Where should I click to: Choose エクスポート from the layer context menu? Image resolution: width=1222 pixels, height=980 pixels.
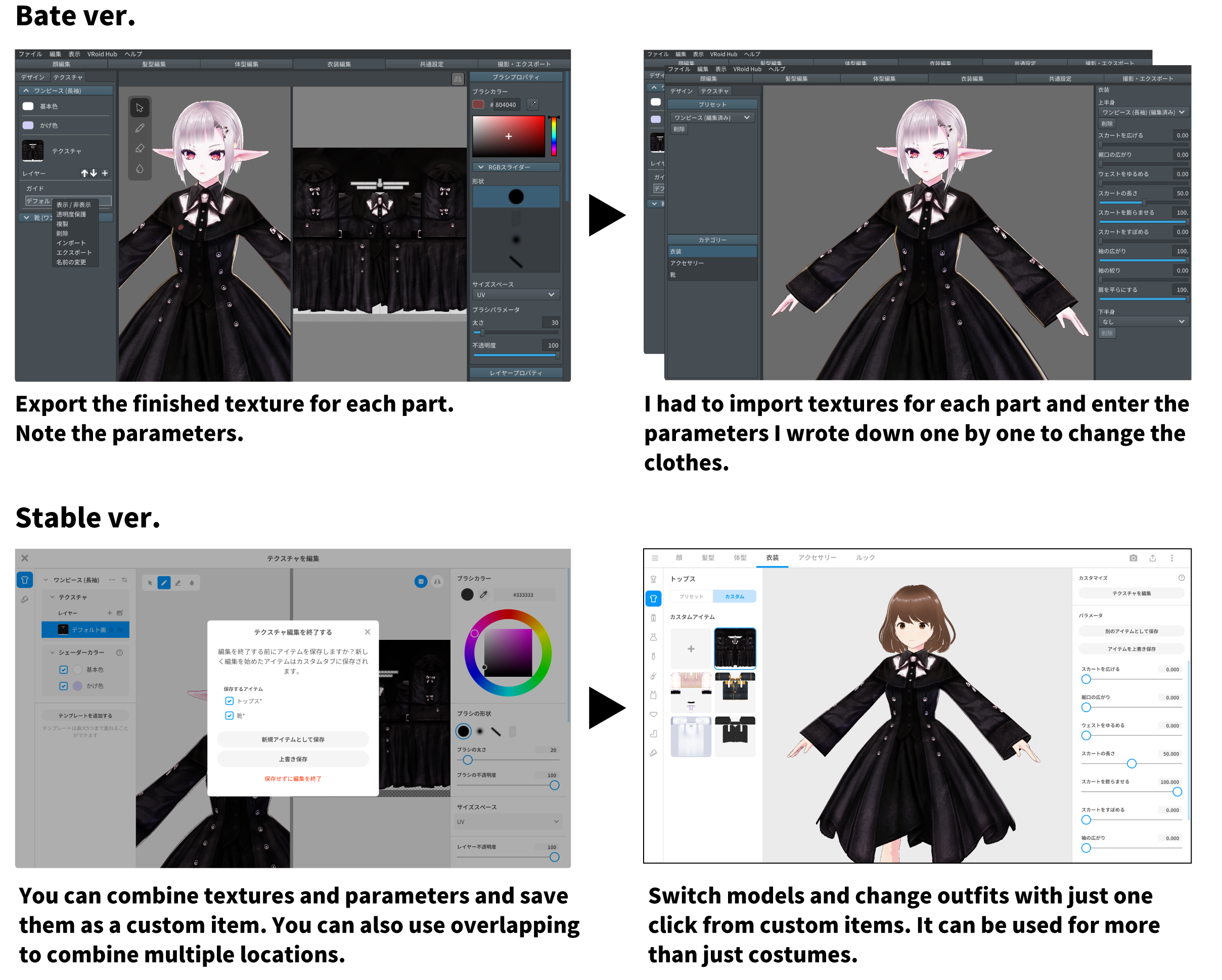(74, 253)
